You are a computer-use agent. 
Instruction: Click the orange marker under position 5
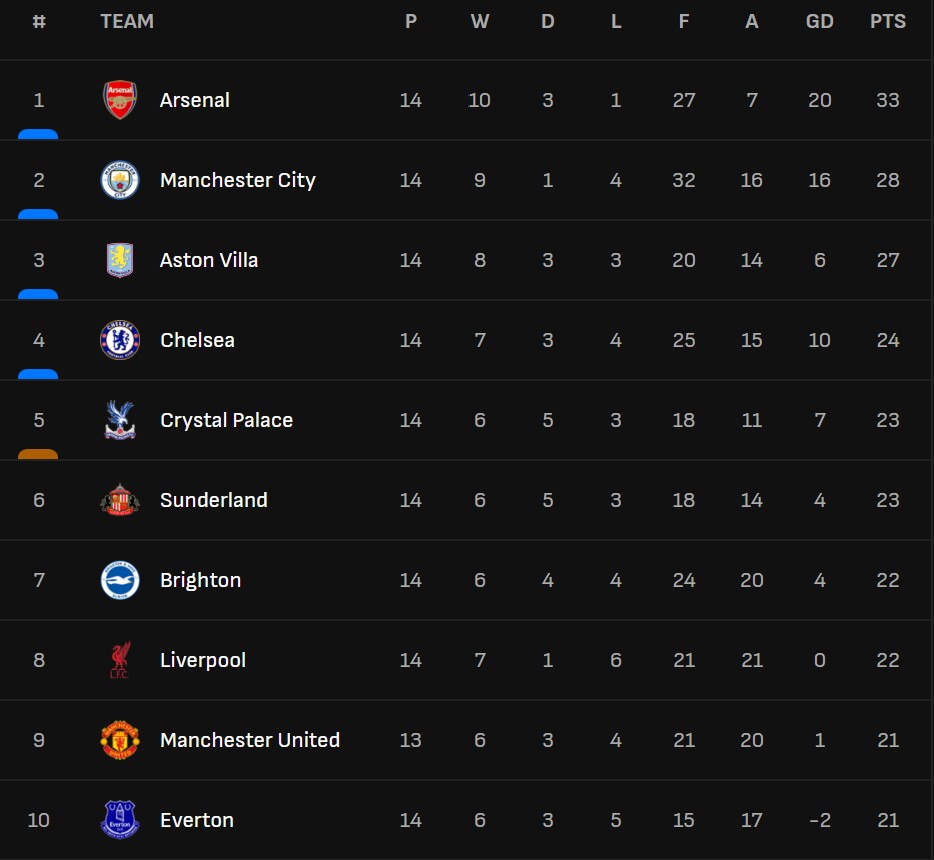[x=38, y=454]
